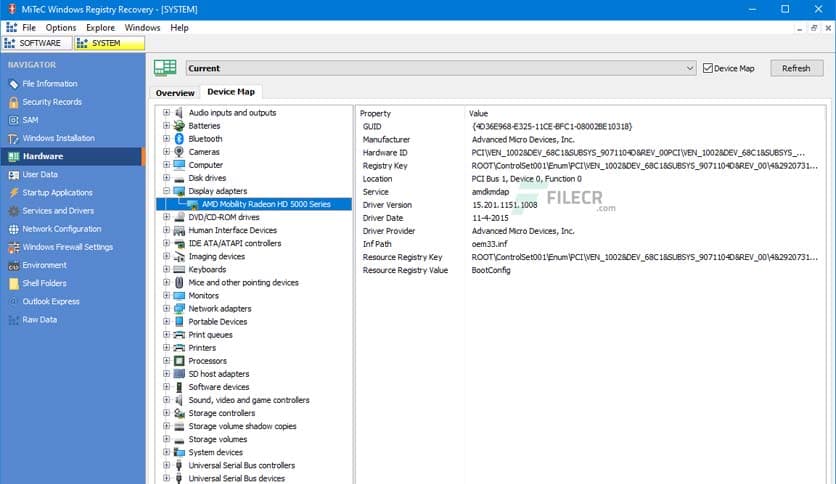Expand Human Interface Devices node
The image size is (836, 484).
pyautogui.click(x=166, y=230)
